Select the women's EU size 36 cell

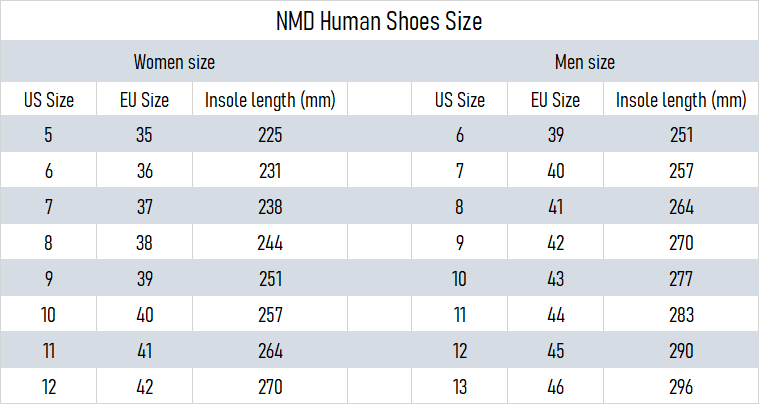pyautogui.click(x=144, y=171)
